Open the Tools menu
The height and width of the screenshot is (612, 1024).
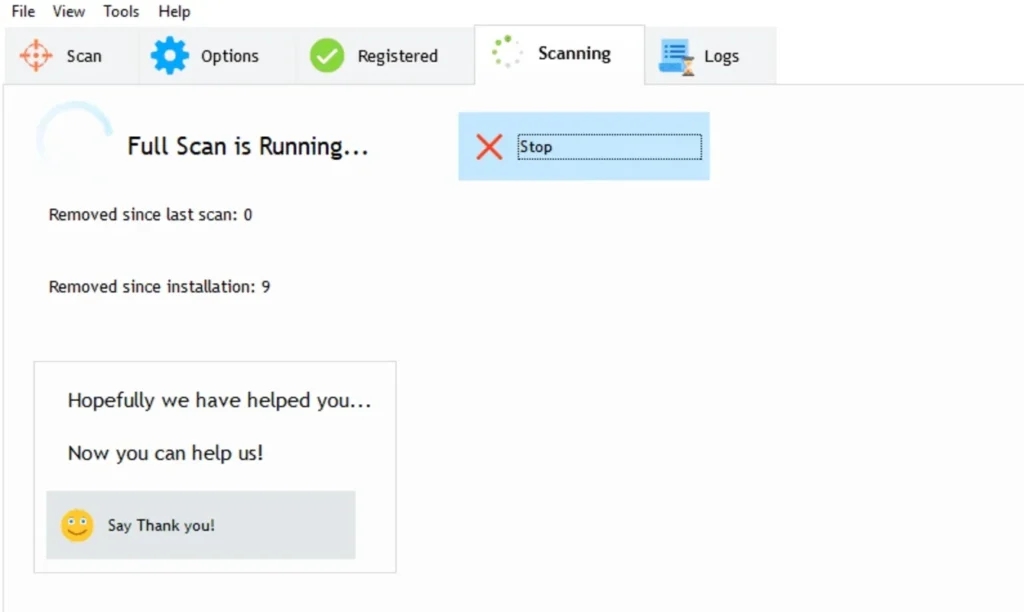[121, 12]
